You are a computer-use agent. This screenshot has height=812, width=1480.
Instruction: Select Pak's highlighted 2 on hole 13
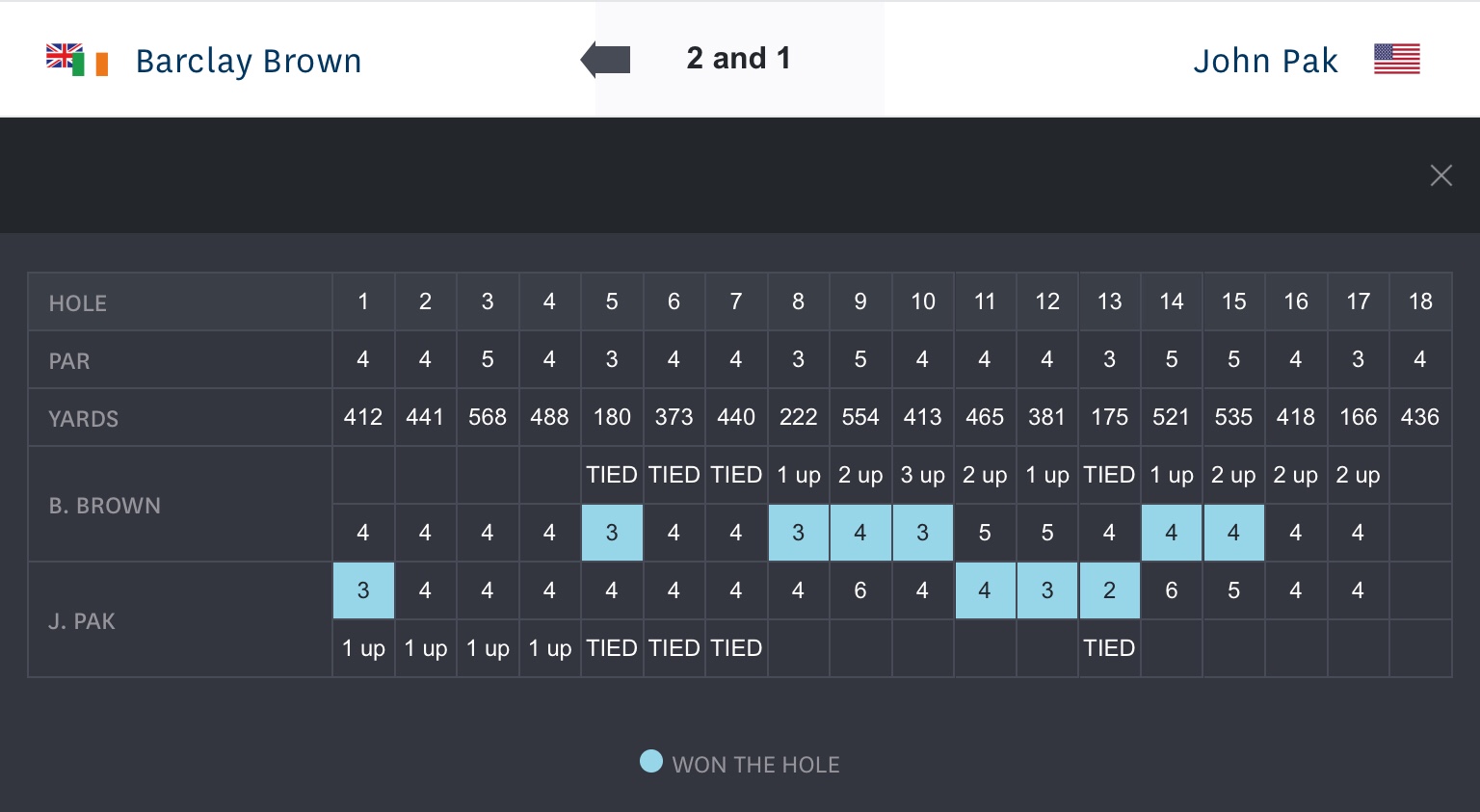pyautogui.click(x=1109, y=590)
